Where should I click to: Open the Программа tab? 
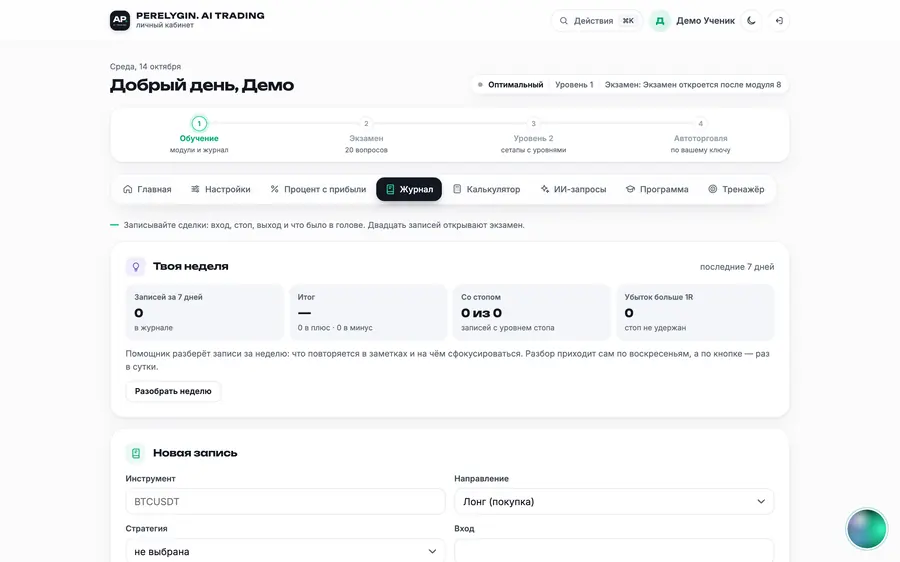(657, 189)
